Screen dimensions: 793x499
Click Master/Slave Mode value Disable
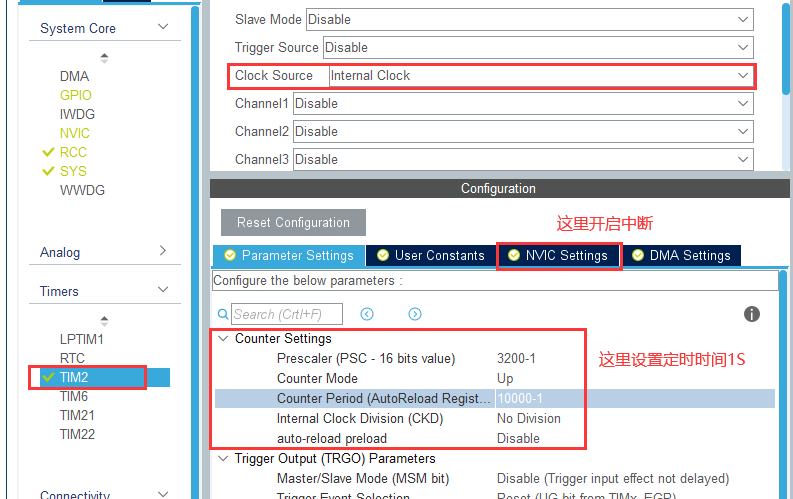pyautogui.click(x=613, y=478)
